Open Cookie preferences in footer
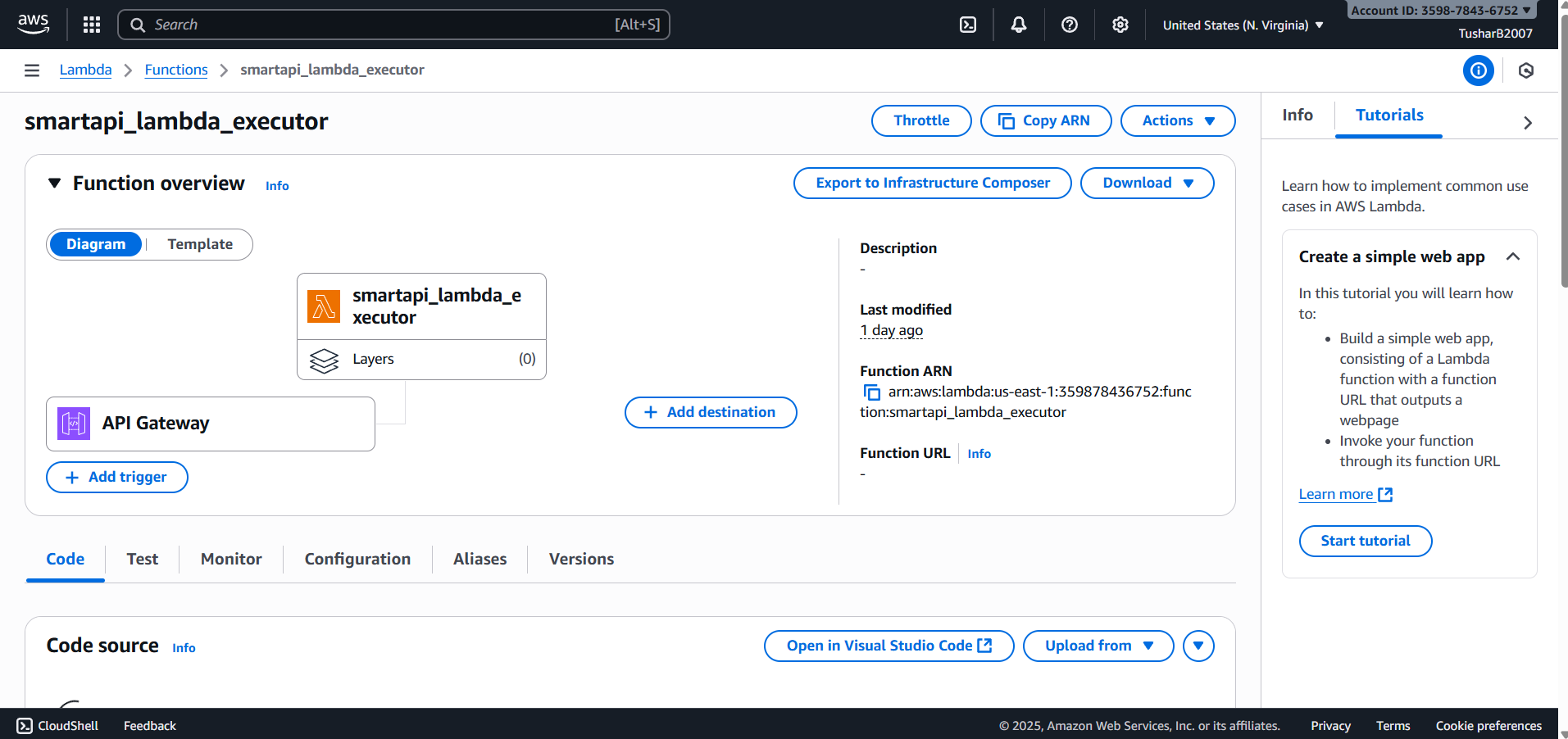1568x739 pixels. 1488,726
